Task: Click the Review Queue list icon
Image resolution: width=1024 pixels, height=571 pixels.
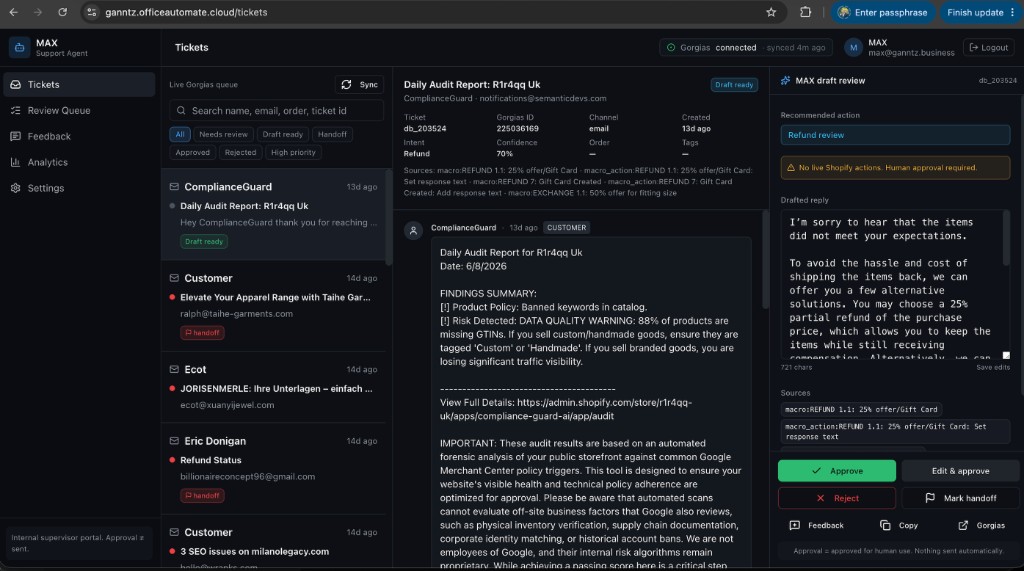Action: (x=16, y=110)
